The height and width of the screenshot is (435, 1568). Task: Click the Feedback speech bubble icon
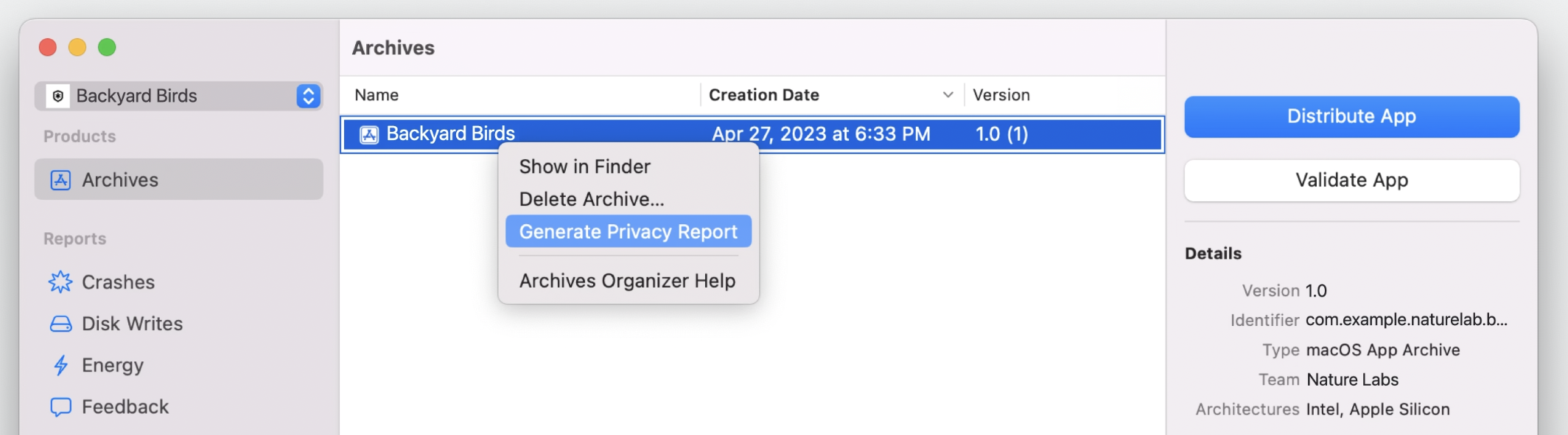click(x=60, y=407)
